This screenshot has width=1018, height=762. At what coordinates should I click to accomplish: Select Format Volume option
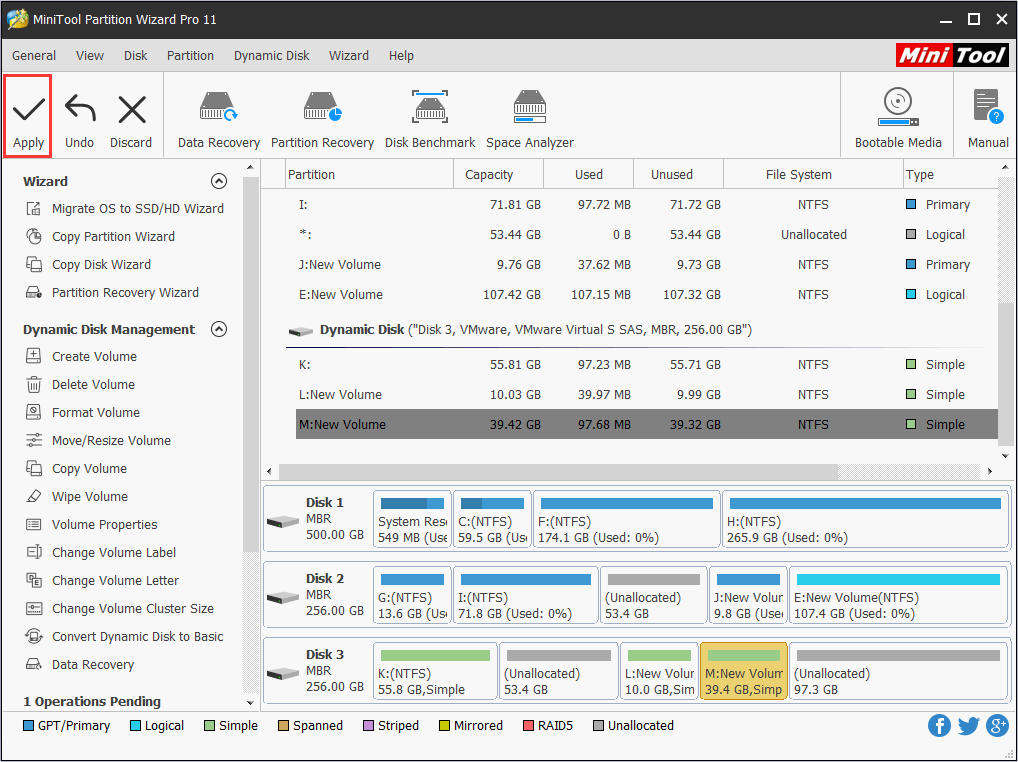pos(82,412)
